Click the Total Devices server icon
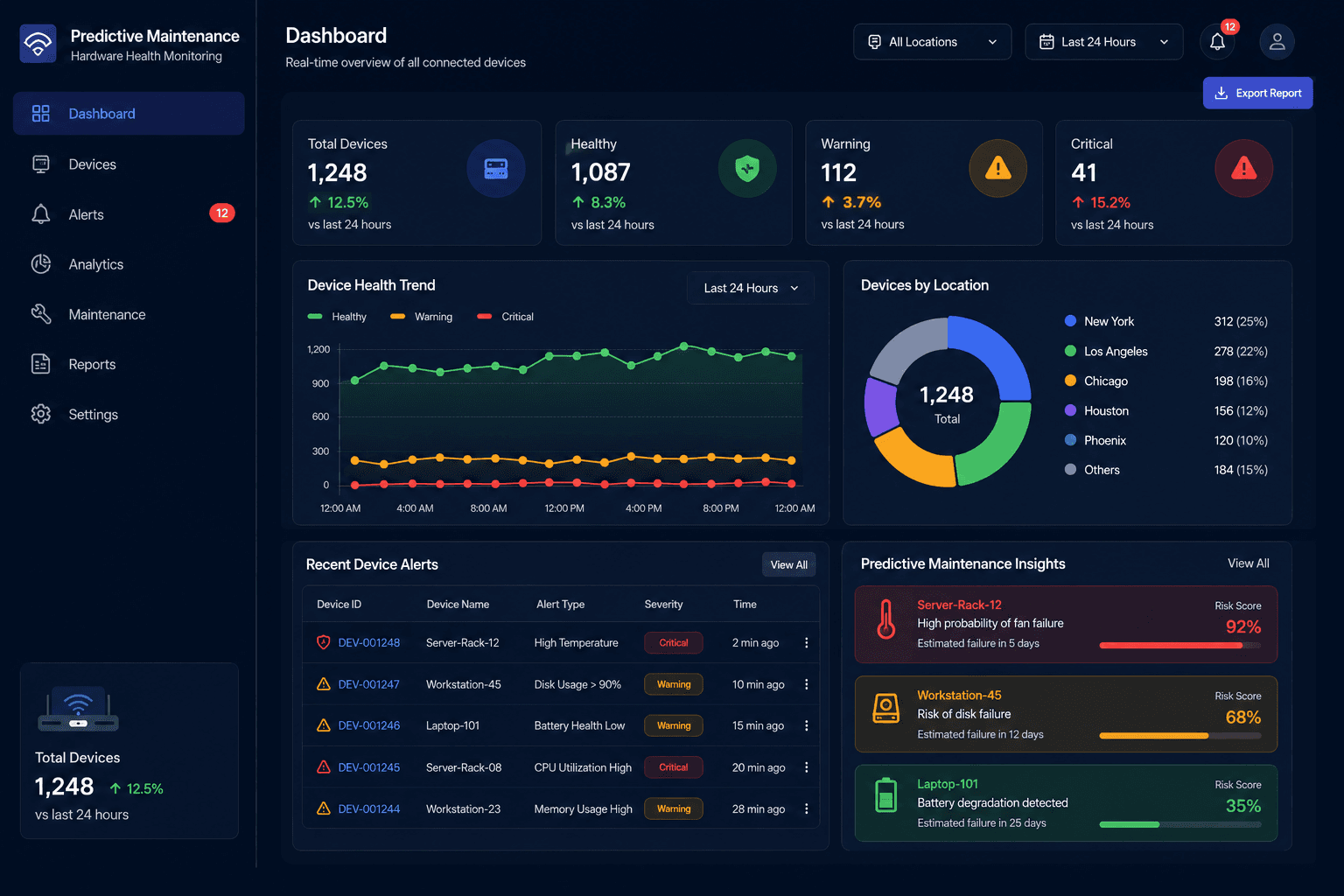Screen dimensions: 1344x896 (x=496, y=168)
